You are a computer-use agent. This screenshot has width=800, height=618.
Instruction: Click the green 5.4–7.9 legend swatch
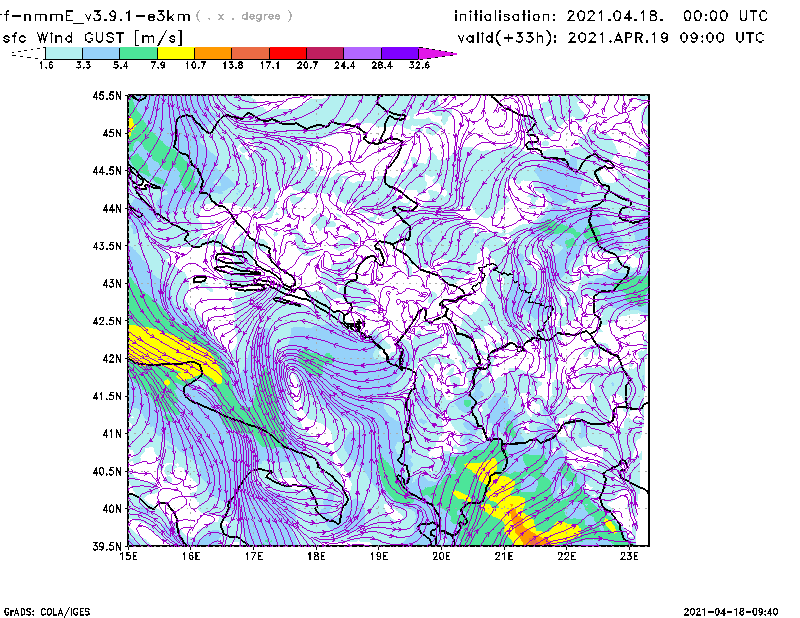139,53
